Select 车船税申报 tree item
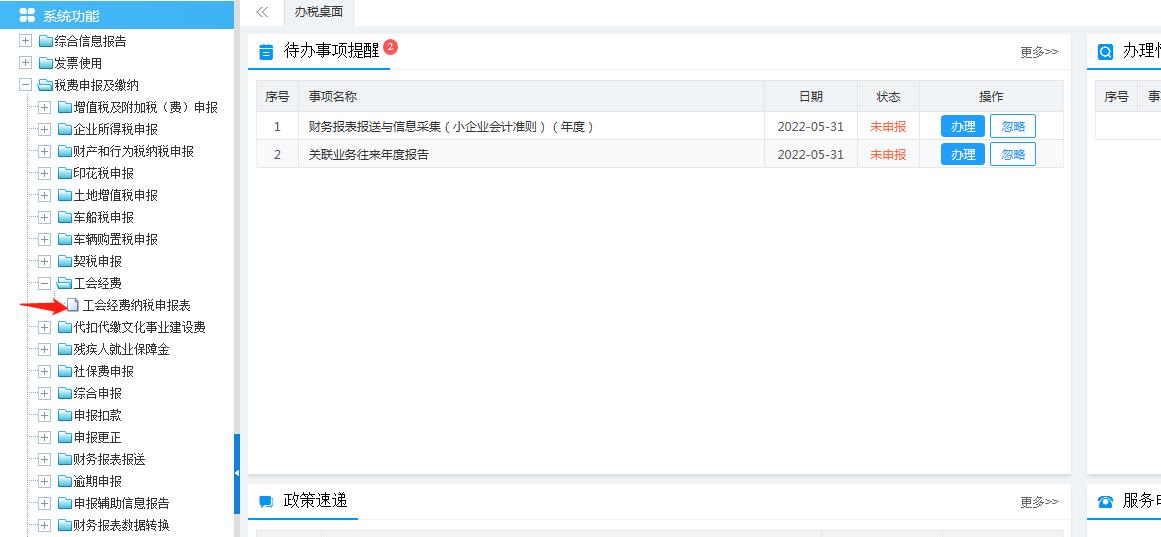Image resolution: width=1161 pixels, height=537 pixels. coord(104,218)
